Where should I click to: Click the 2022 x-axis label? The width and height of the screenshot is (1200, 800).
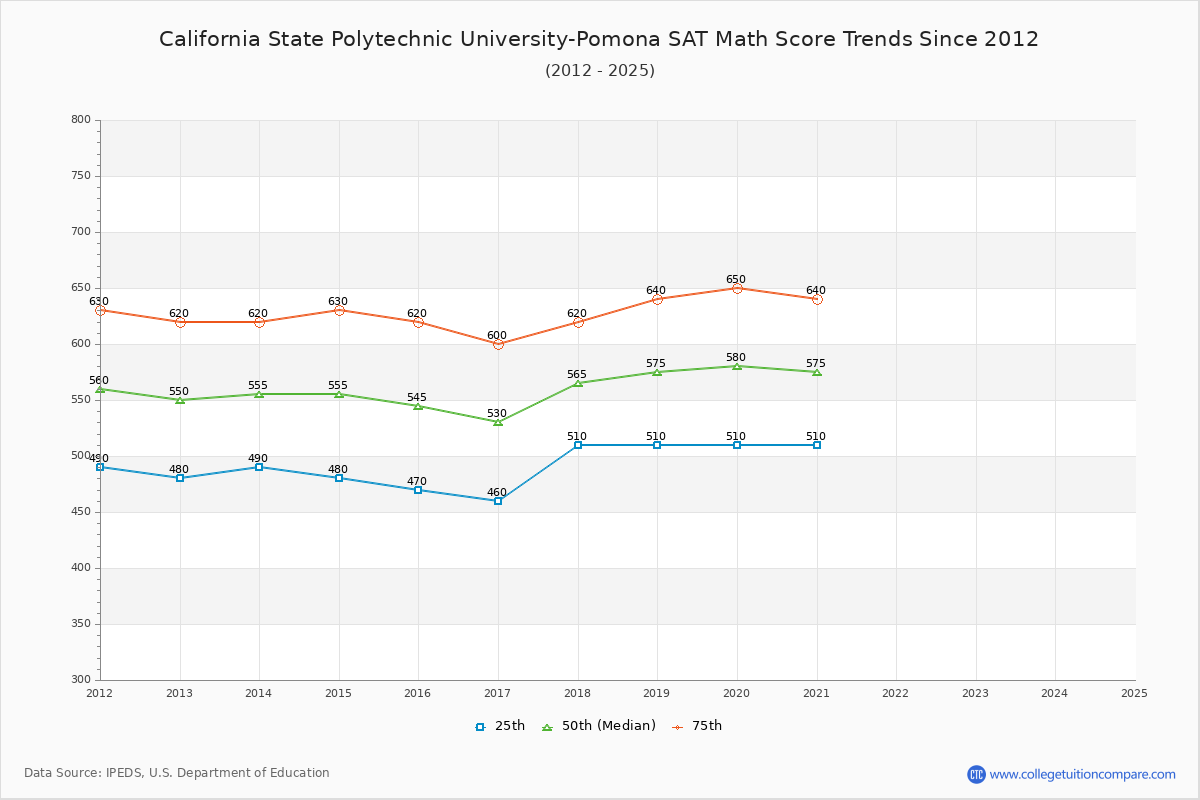click(895, 693)
